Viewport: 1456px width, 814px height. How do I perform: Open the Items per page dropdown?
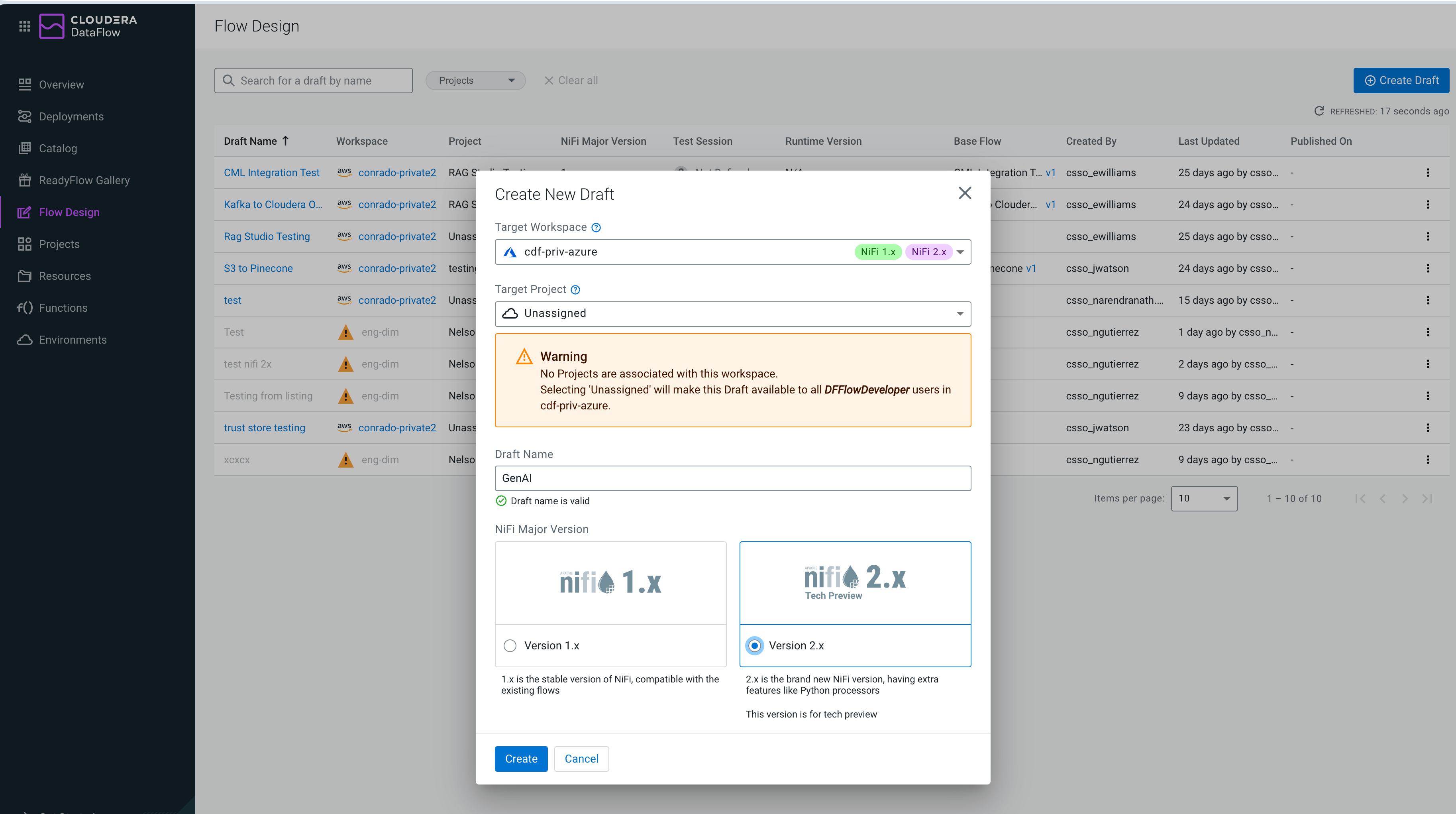coord(1204,498)
